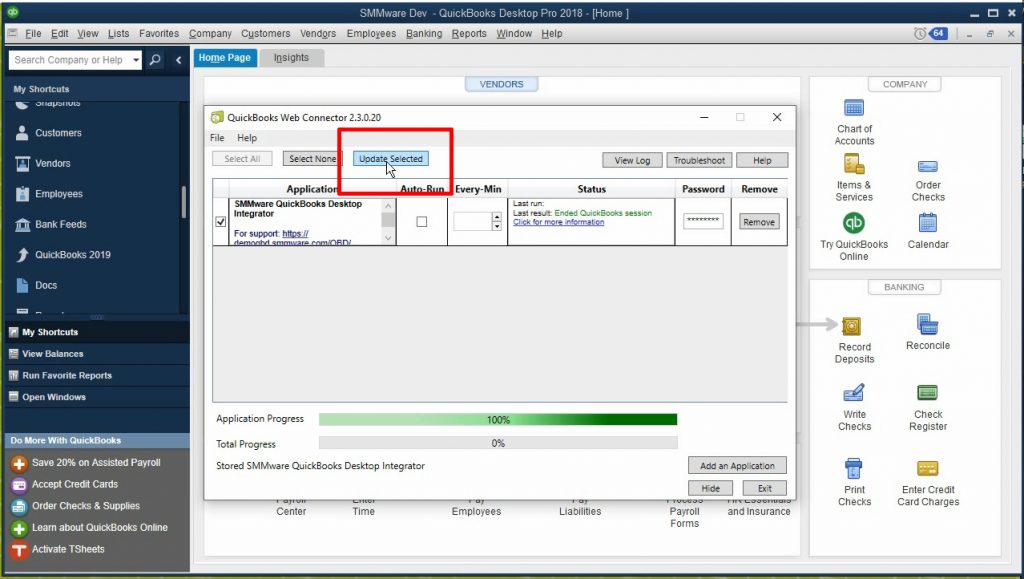Open the Banking menu
Image resolution: width=1024 pixels, height=579 pixels.
pos(423,33)
